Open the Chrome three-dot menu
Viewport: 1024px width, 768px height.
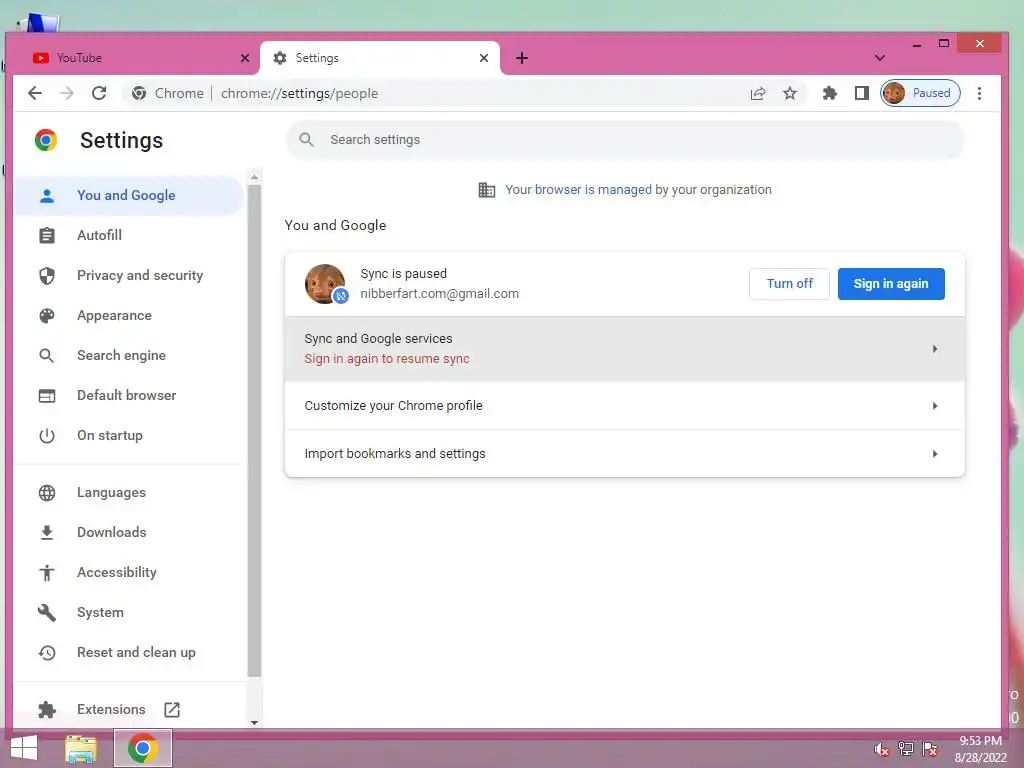[979, 93]
